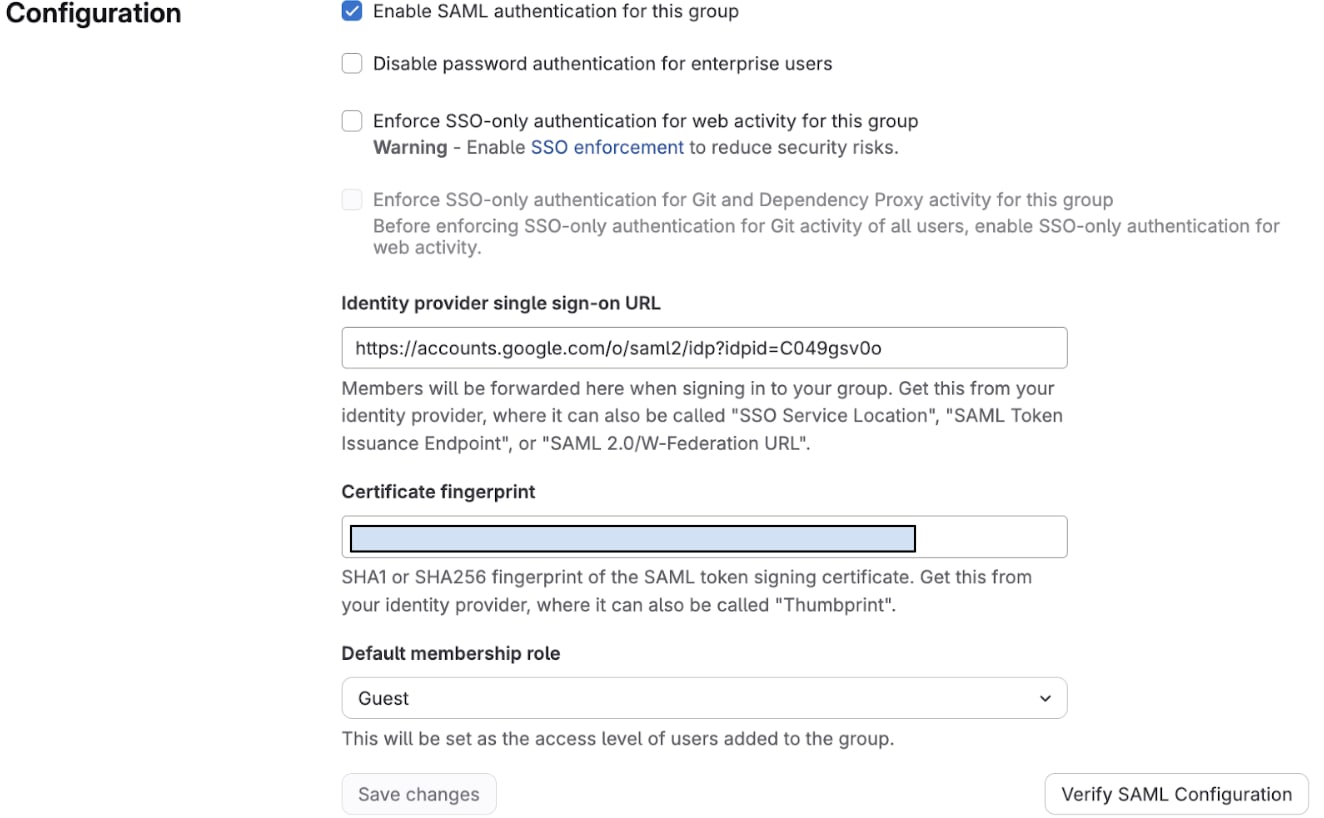Click the Warning text under SSO enforcement
The width and height of the screenshot is (1324, 818).
coord(409,146)
